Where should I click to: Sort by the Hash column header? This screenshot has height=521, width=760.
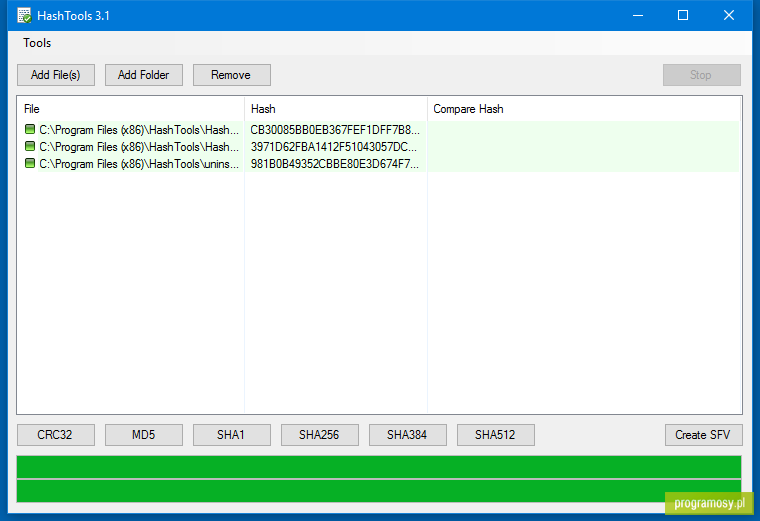coord(336,109)
